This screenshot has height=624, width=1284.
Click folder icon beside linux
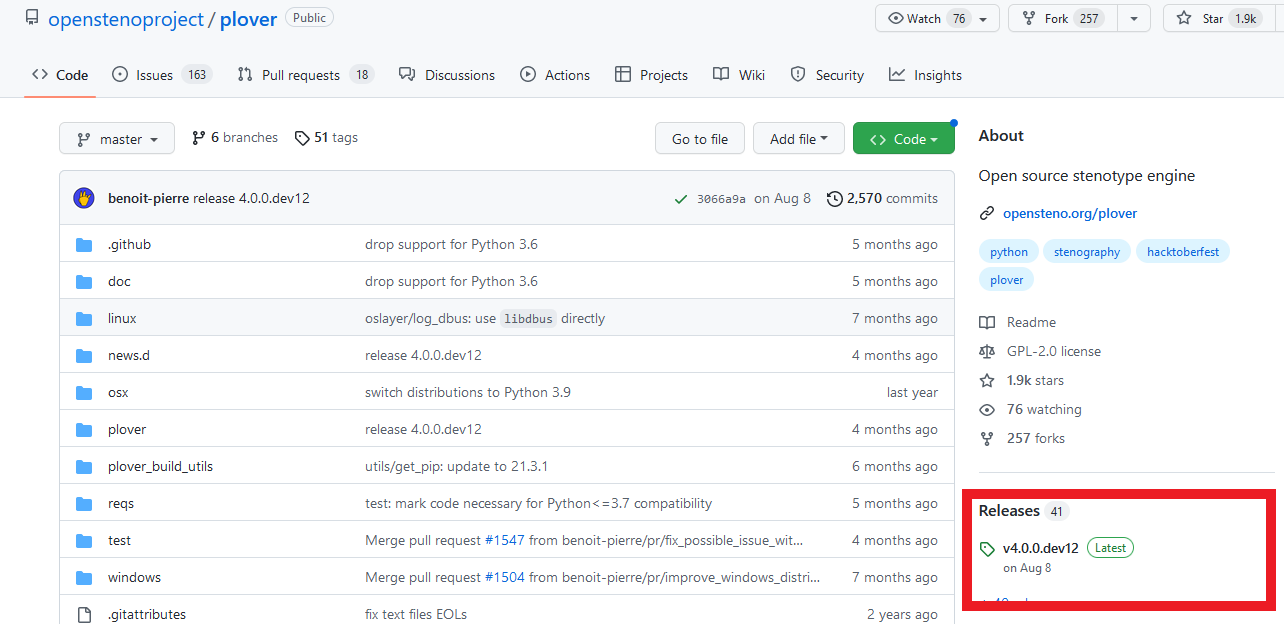point(84,318)
